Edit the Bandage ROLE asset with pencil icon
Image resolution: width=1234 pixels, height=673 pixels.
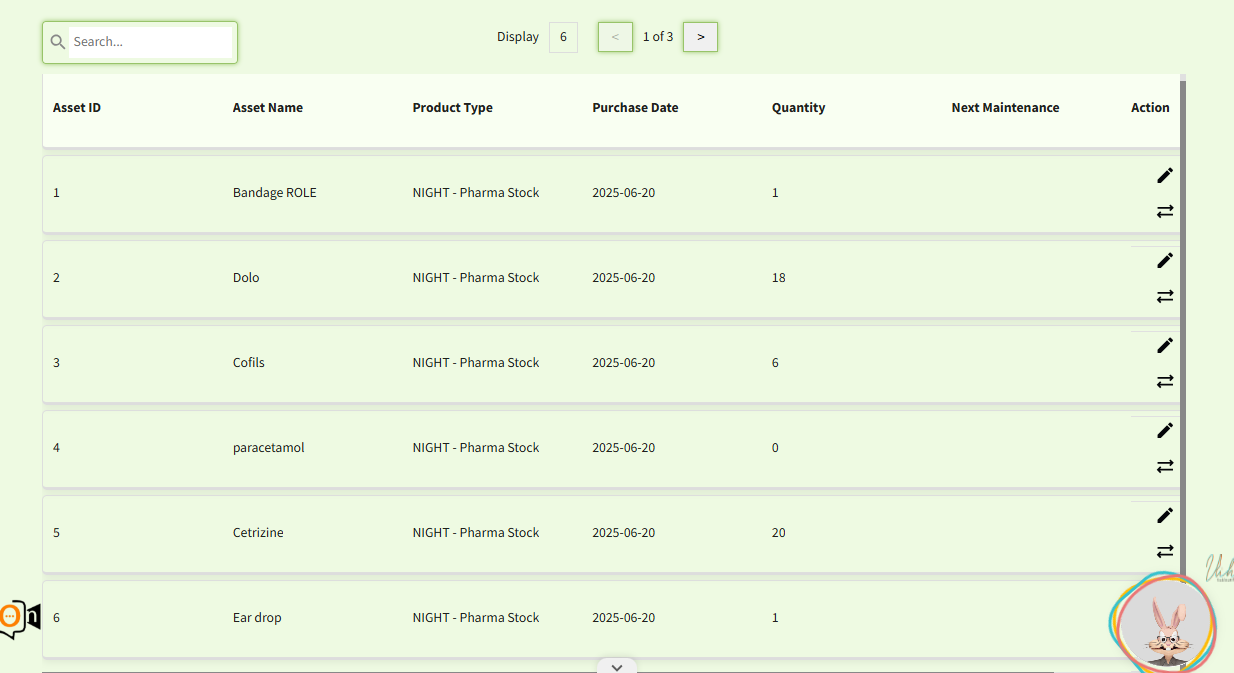pos(1165,175)
